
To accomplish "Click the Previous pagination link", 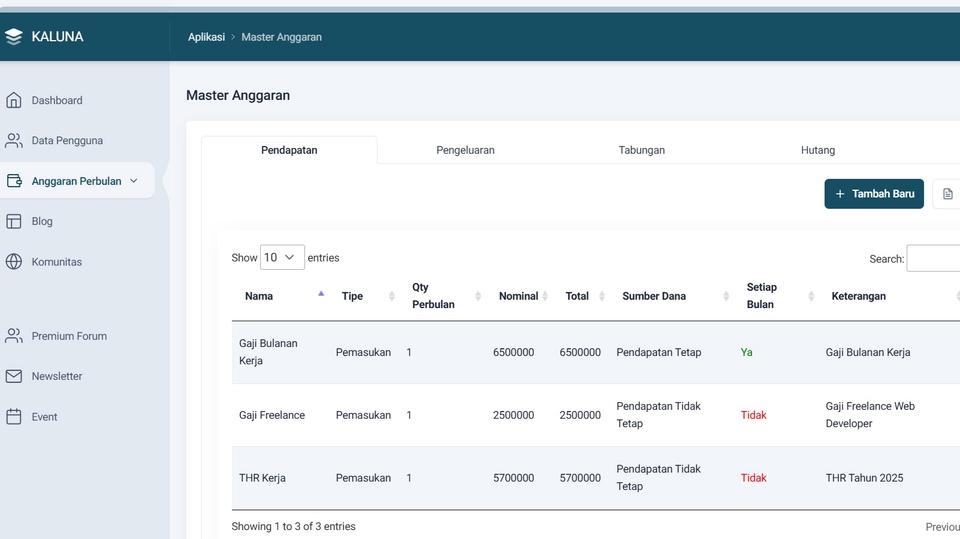I will coord(943,527).
